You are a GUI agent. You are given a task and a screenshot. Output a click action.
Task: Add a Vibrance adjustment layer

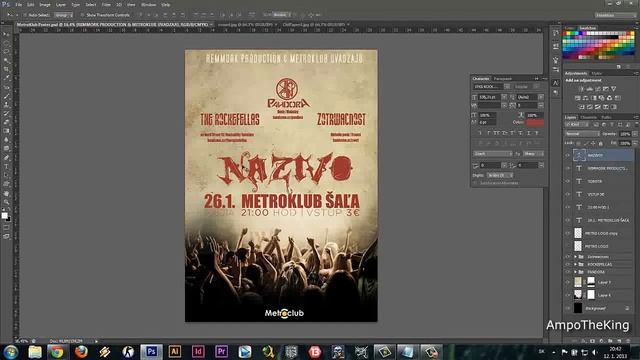613,89
